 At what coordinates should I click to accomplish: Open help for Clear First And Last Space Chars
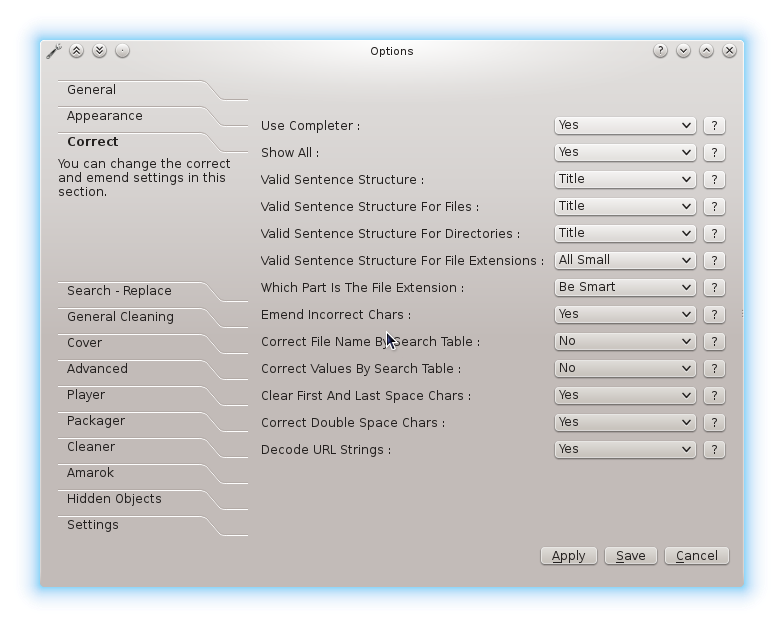pyautogui.click(x=714, y=396)
